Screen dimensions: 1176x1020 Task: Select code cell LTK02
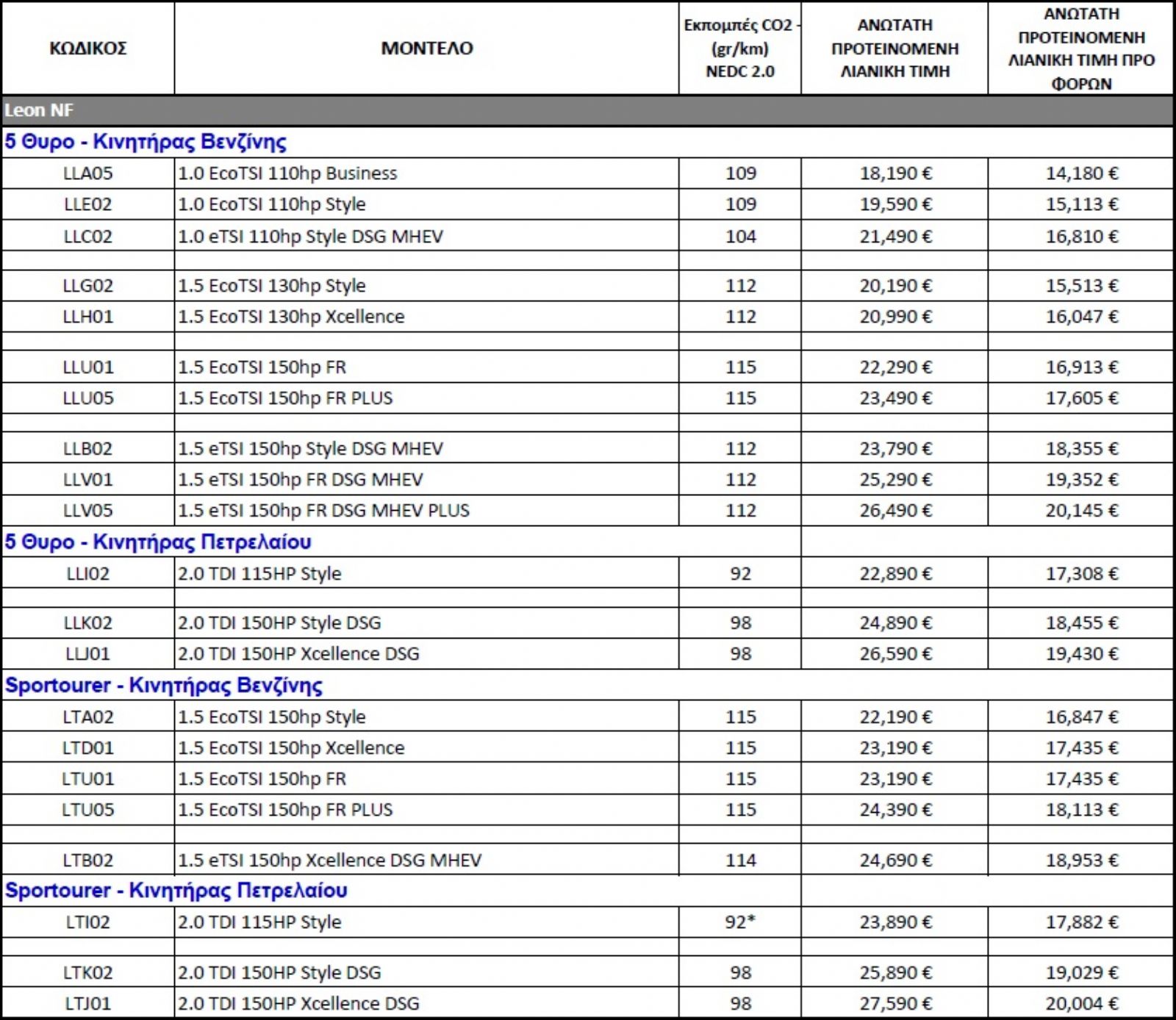[x=87, y=973]
